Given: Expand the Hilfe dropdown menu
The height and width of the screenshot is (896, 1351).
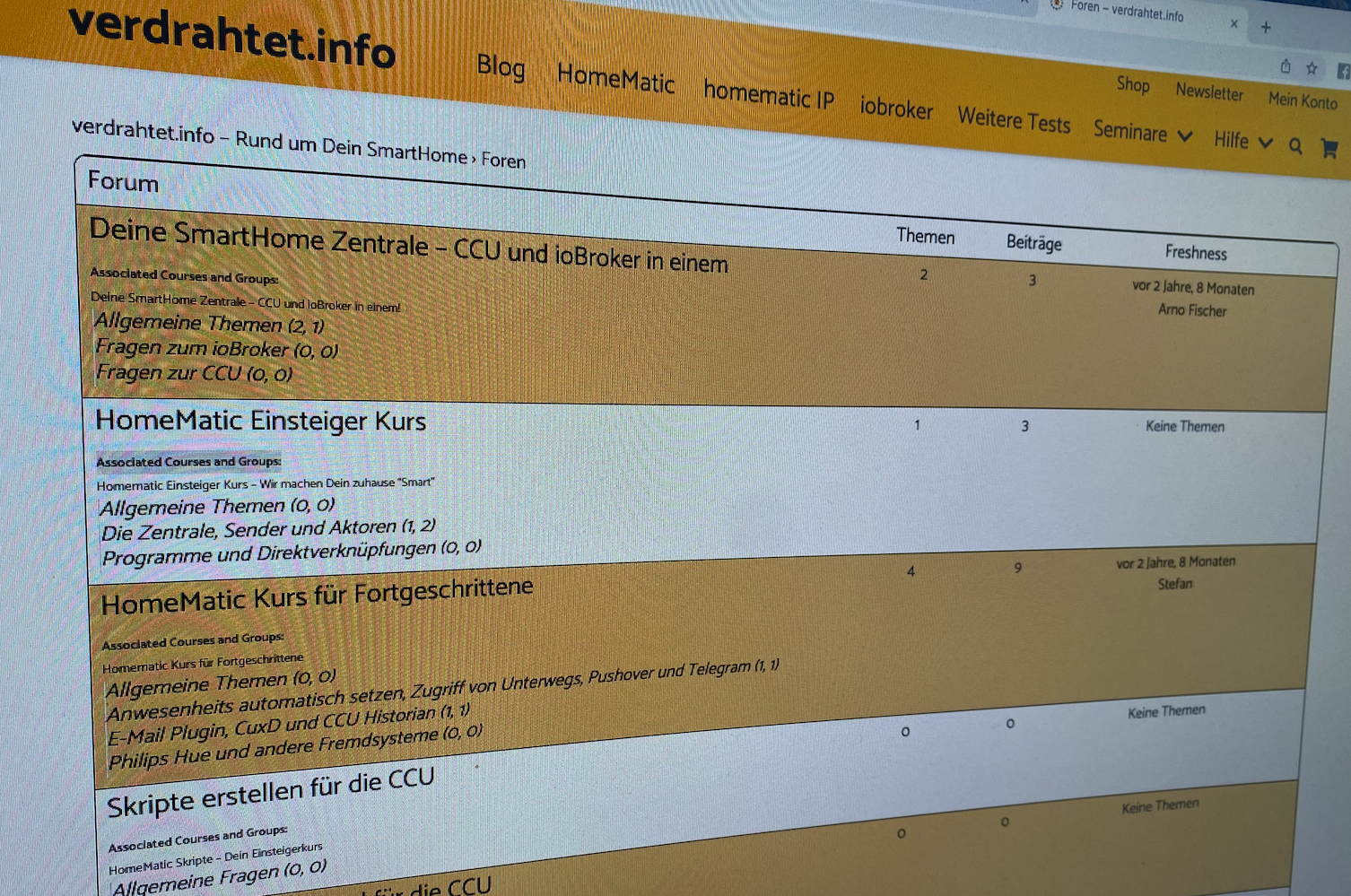Looking at the screenshot, I should point(1242,141).
